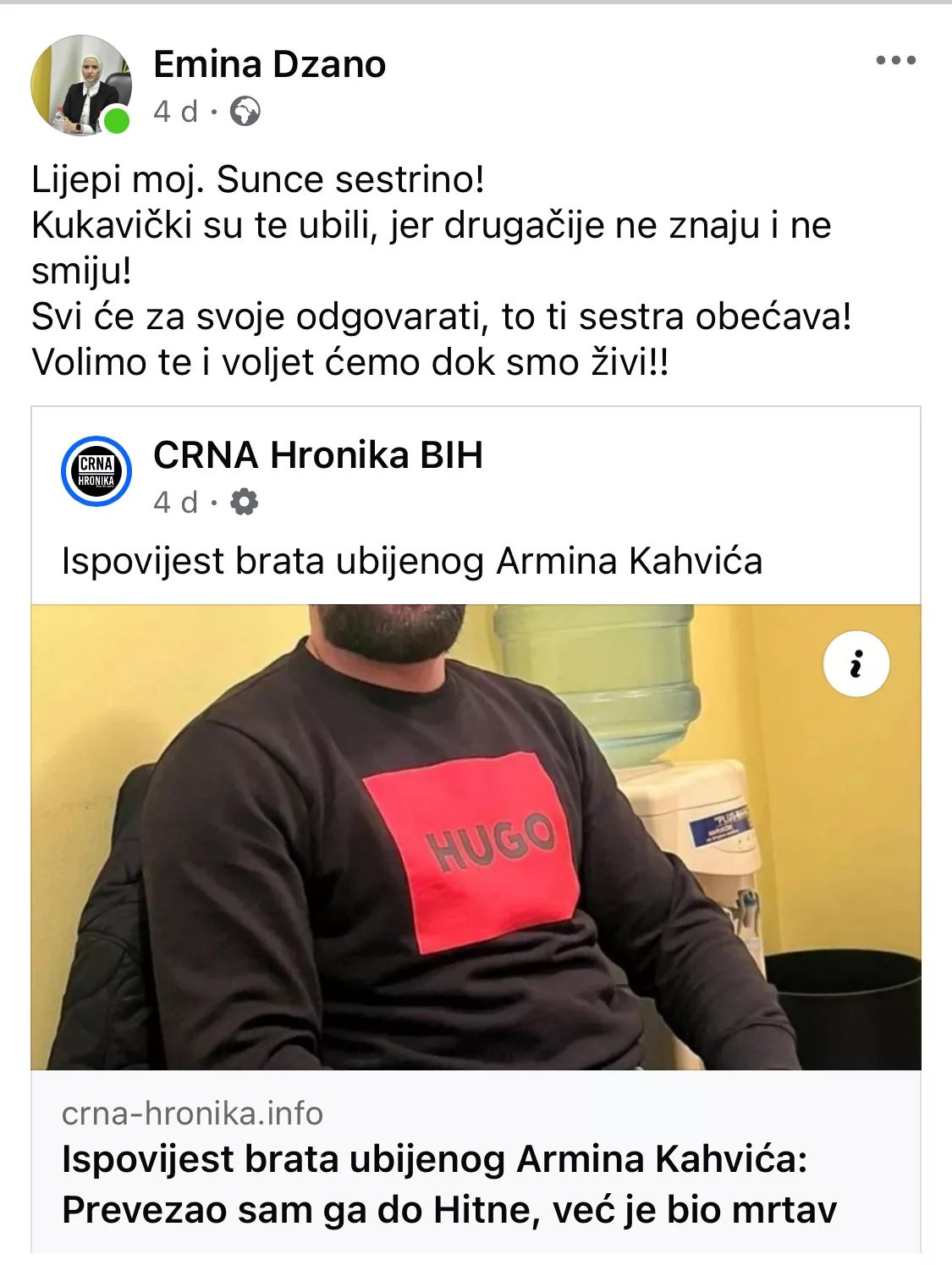
Task: Tap the green online status dot
Action: (117, 121)
